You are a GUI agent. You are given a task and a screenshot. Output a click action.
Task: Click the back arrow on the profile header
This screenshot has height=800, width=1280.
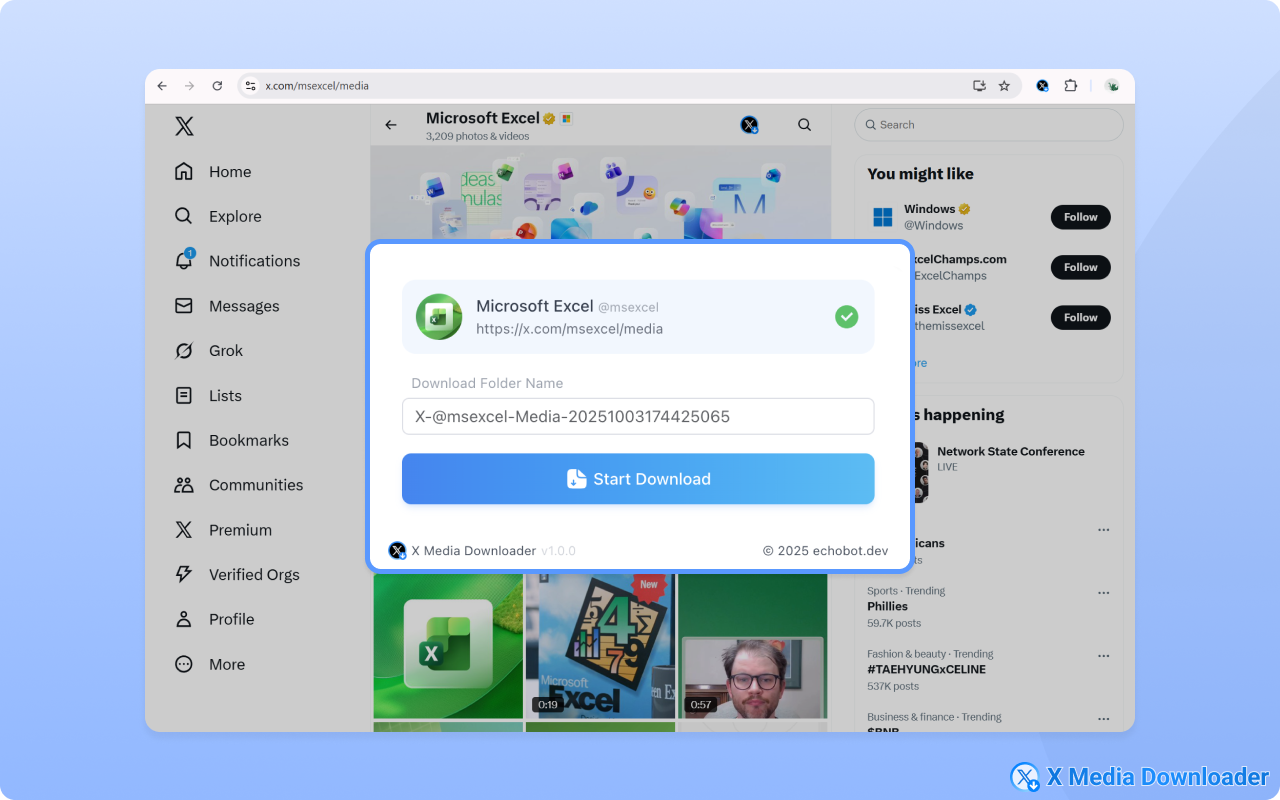pyautogui.click(x=391, y=124)
